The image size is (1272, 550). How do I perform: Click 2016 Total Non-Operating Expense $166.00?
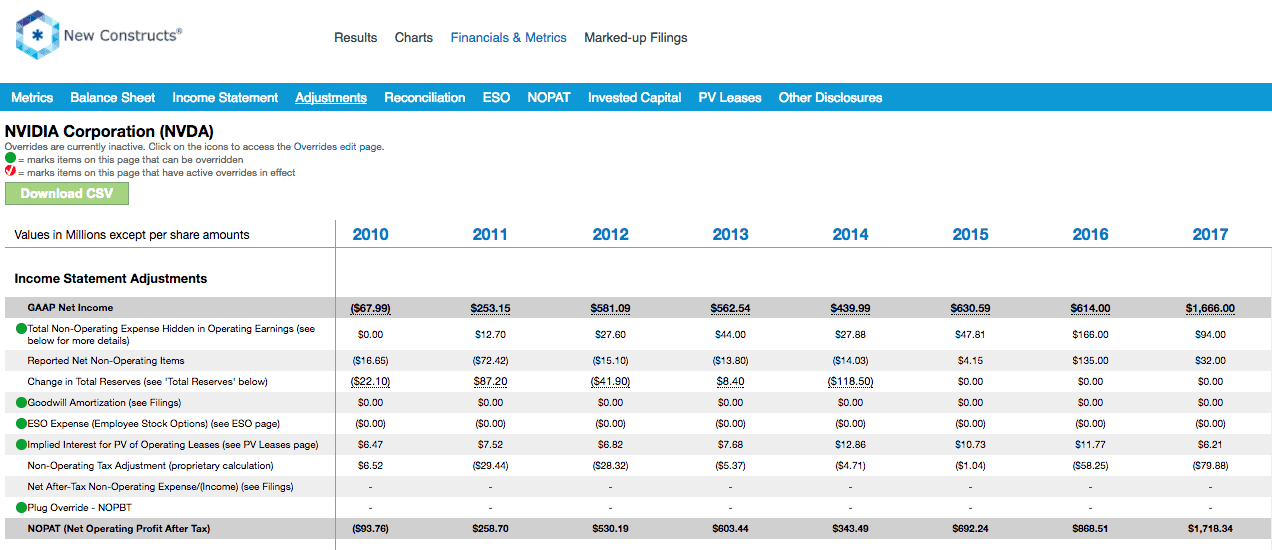[1090, 335]
